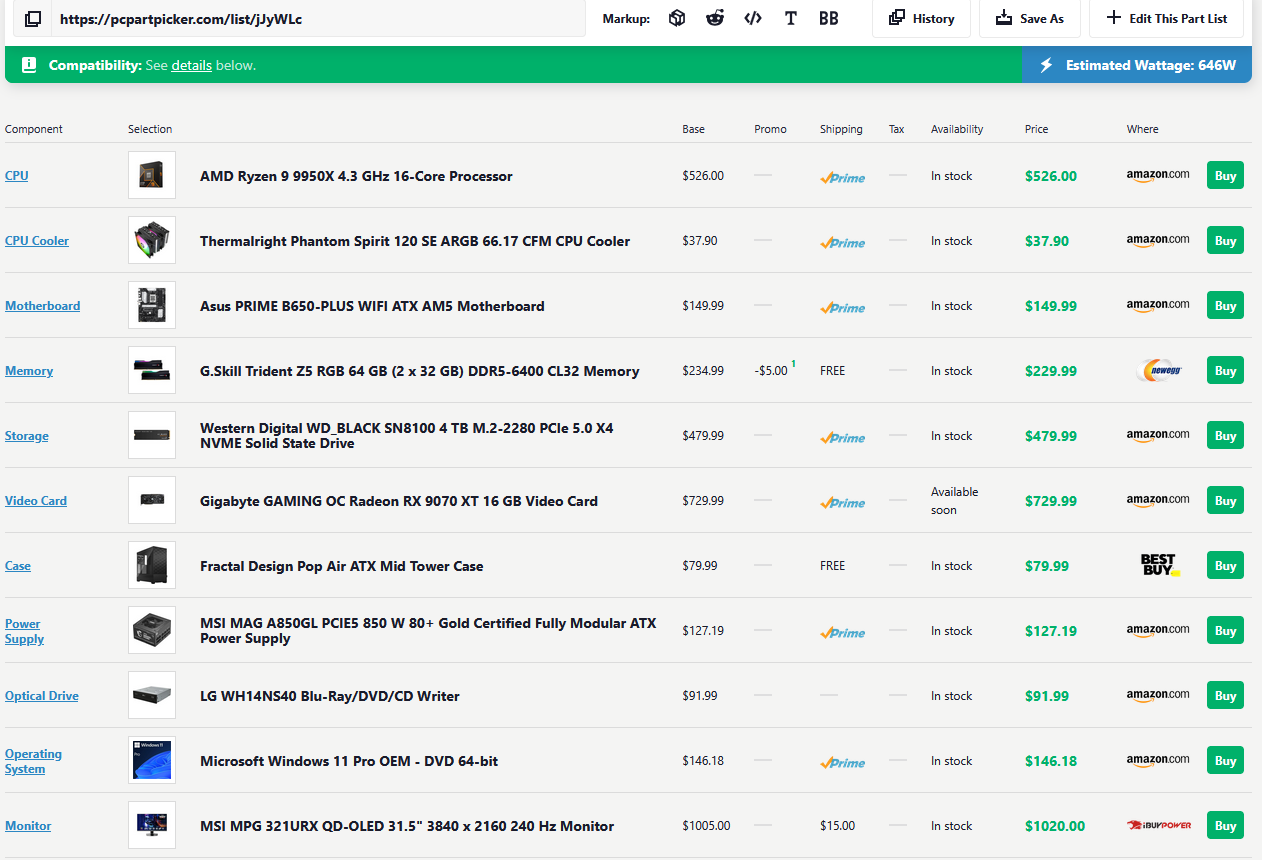This screenshot has width=1262, height=860.
Task: Open the Optical Drive component link
Action: (42, 696)
